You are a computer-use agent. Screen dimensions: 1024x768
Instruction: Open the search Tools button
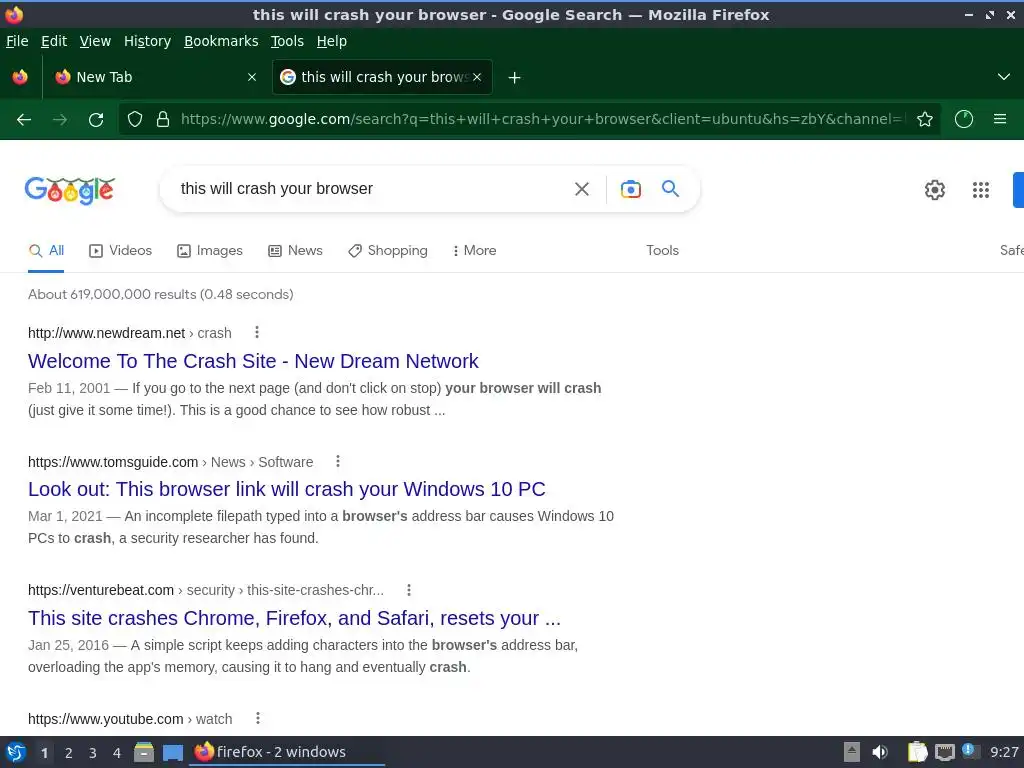pos(662,251)
